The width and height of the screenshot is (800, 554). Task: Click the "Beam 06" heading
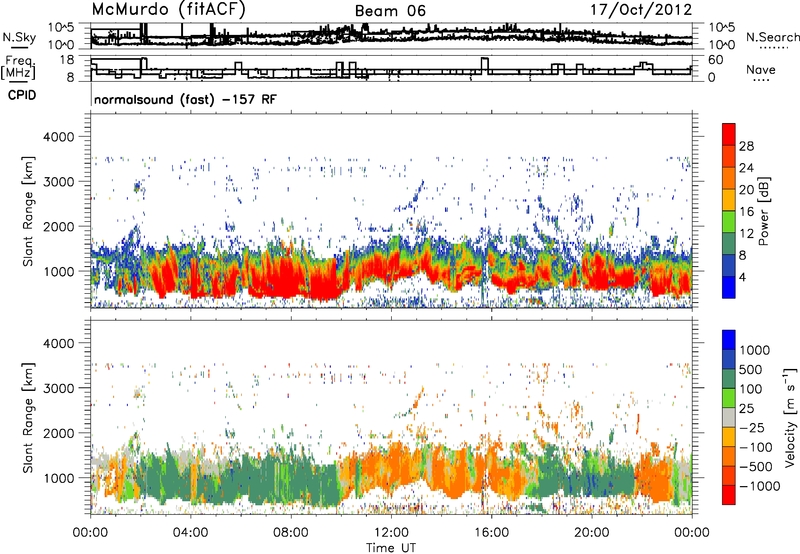(390, 11)
